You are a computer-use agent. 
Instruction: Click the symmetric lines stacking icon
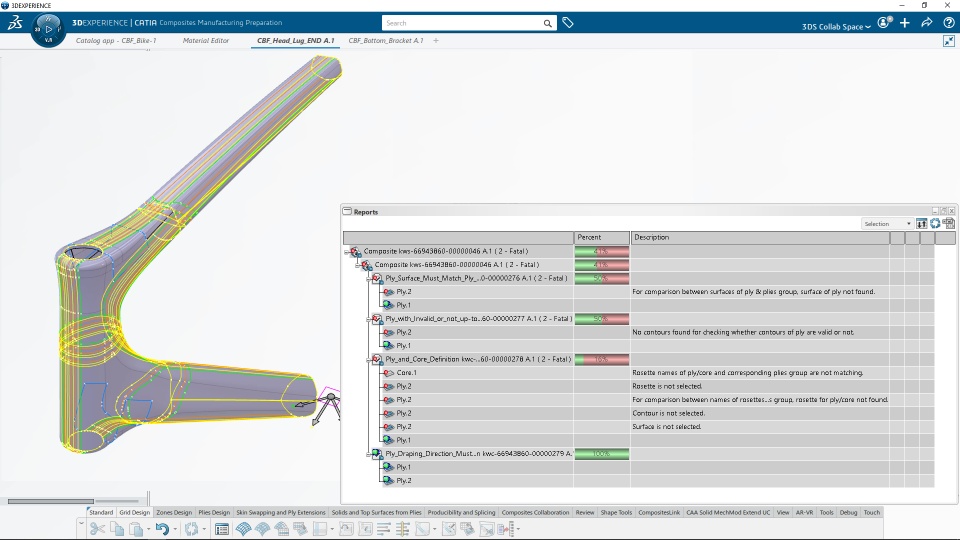tap(403, 529)
